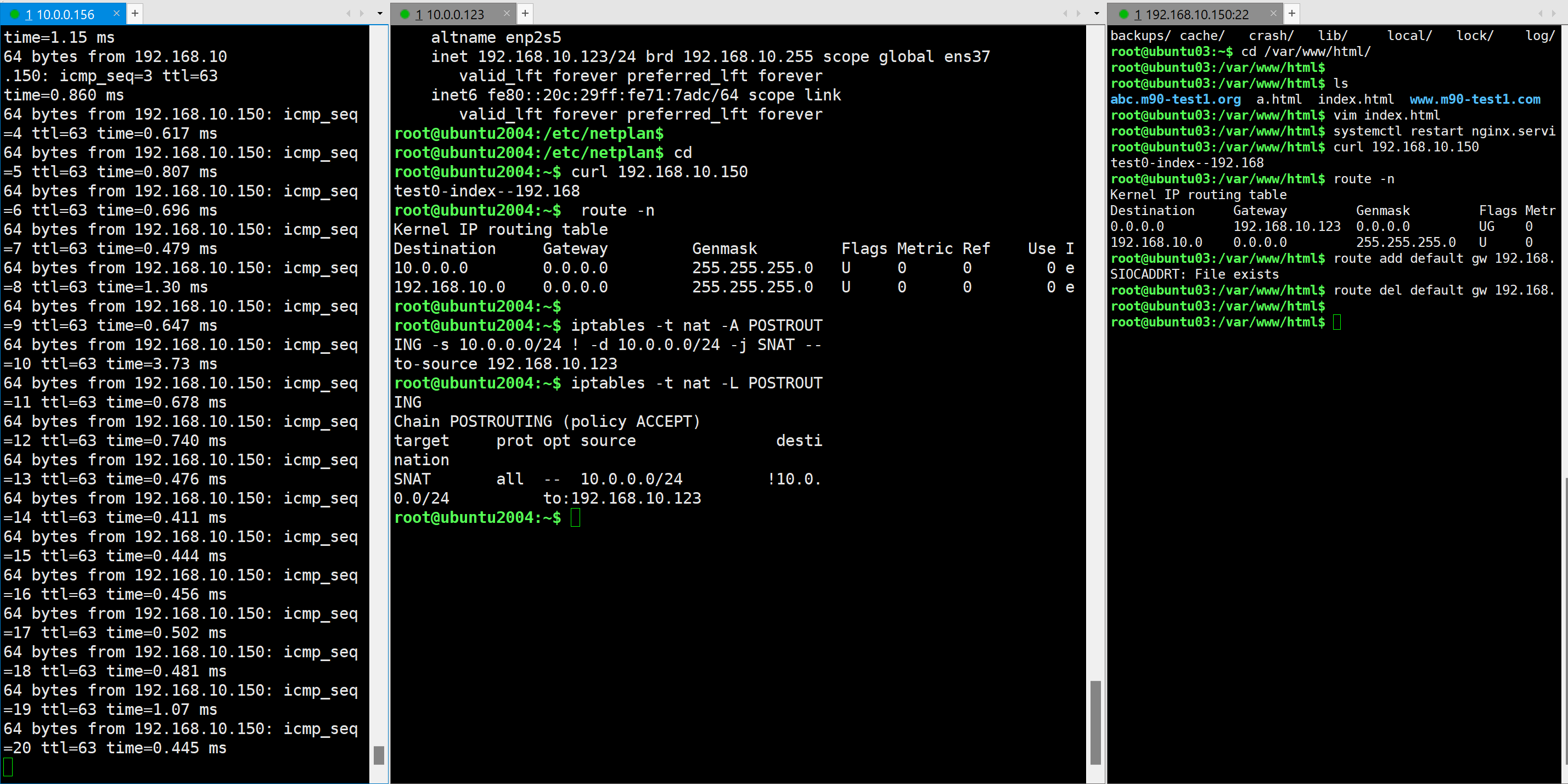
Task: Add new tab next to 10.0.0.123
Action: 525,13
